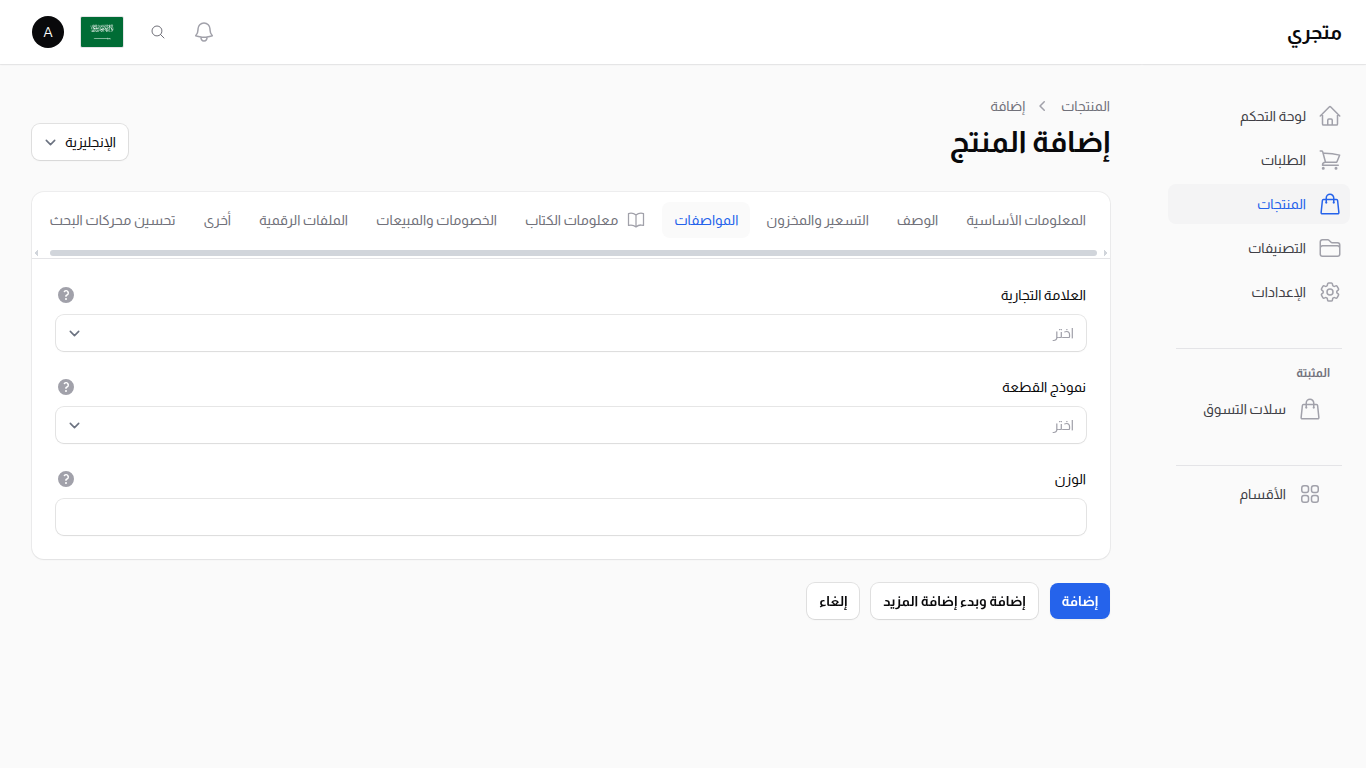Viewport: 1366px width, 768px height.
Task: Expand the العلامة التجارية اختر dropdown
Action: (570, 333)
